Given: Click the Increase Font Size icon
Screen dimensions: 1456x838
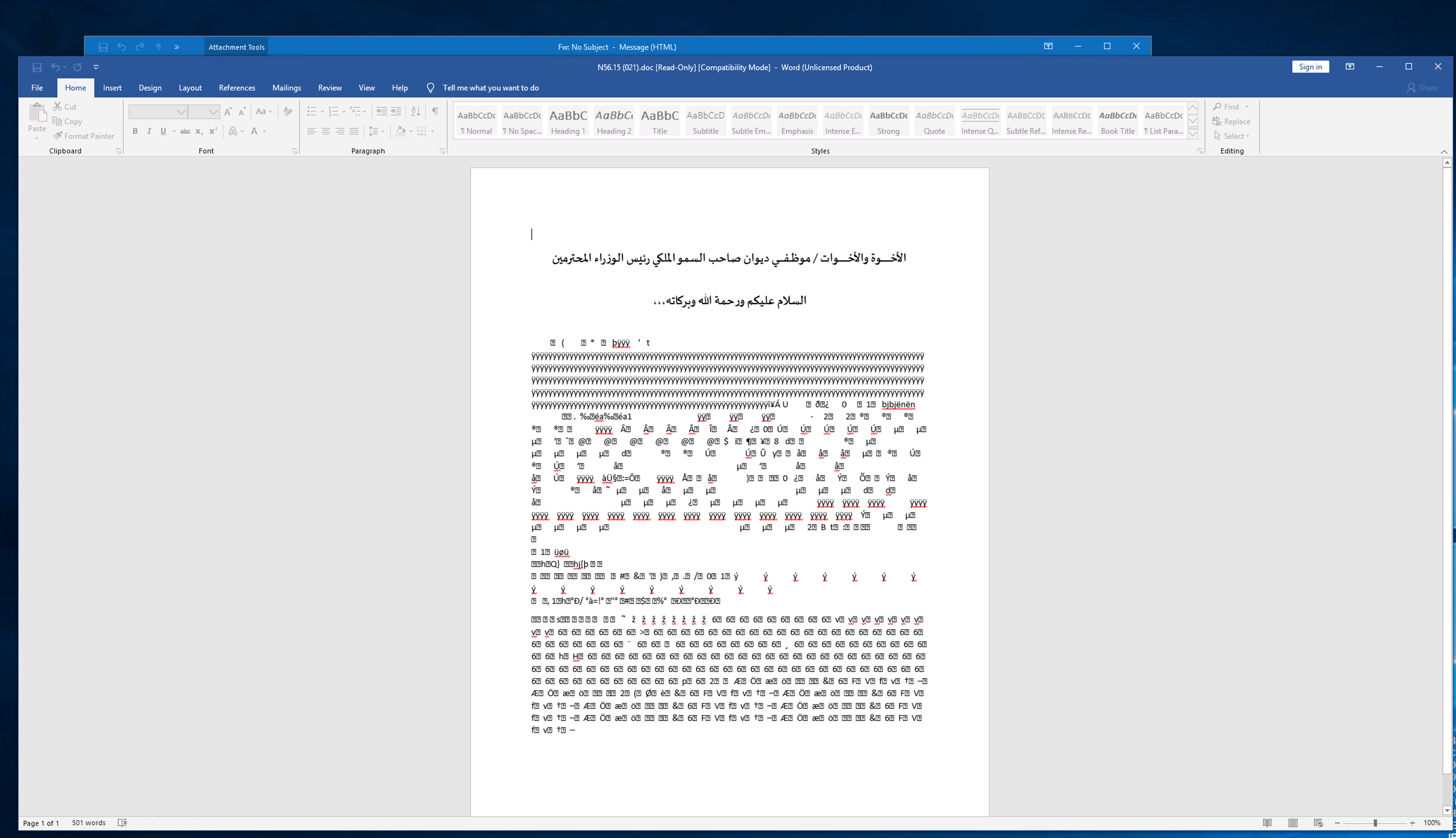Looking at the screenshot, I should pyautogui.click(x=228, y=111).
